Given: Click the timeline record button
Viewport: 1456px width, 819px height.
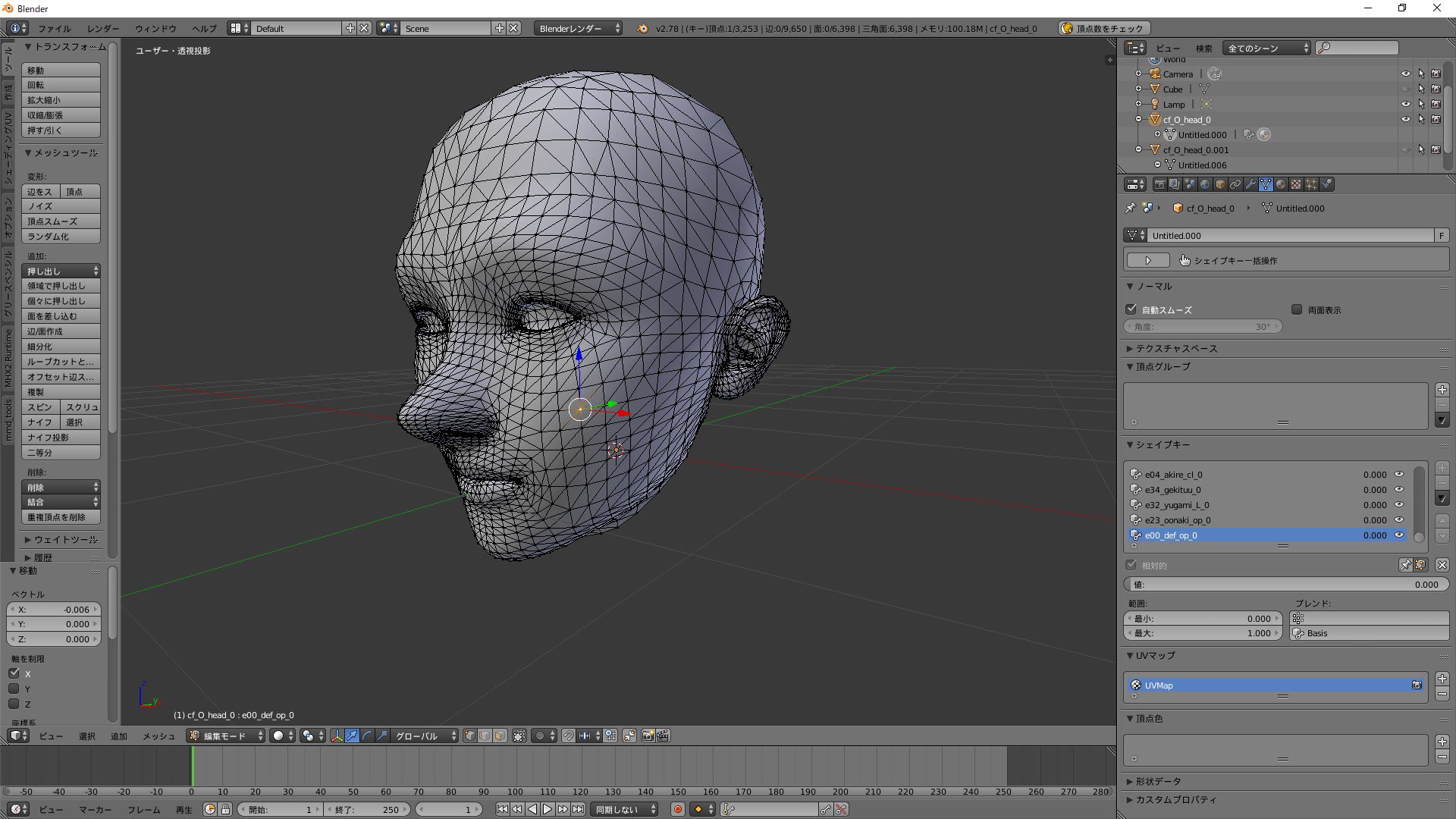Looking at the screenshot, I should [678, 809].
